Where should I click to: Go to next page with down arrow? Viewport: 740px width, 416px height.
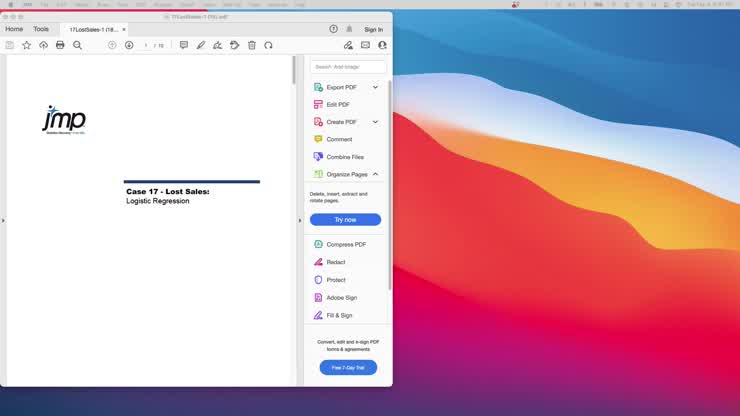pos(129,45)
